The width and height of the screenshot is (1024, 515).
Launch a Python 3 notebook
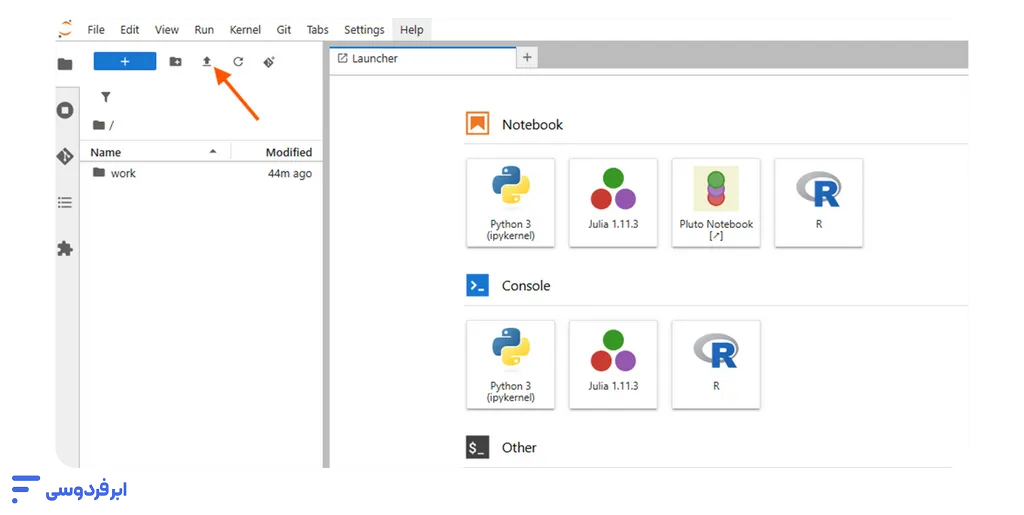(x=511, y=202)
